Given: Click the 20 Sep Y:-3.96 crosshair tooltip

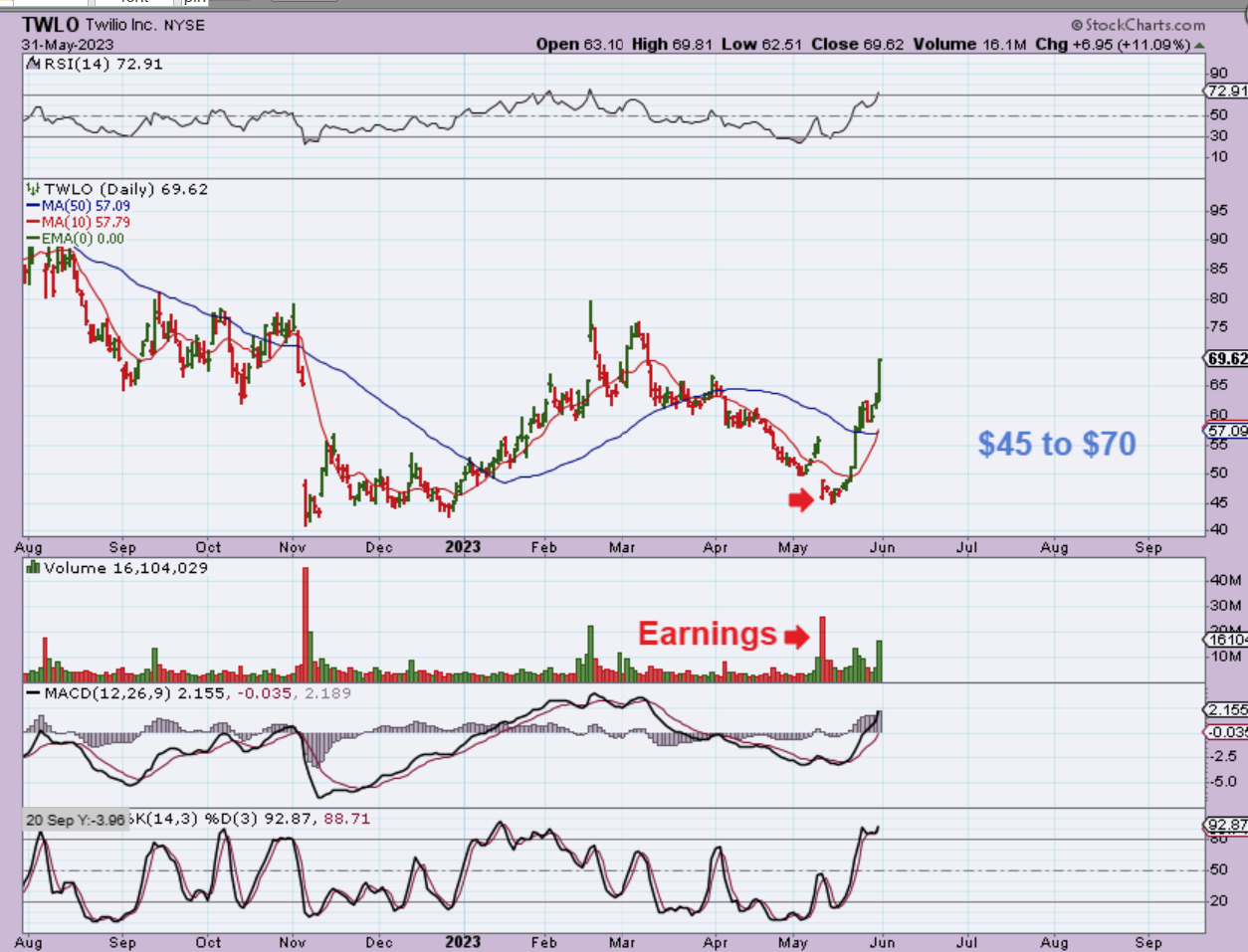Looking at the screenshot, I should (x=76, y=820).
